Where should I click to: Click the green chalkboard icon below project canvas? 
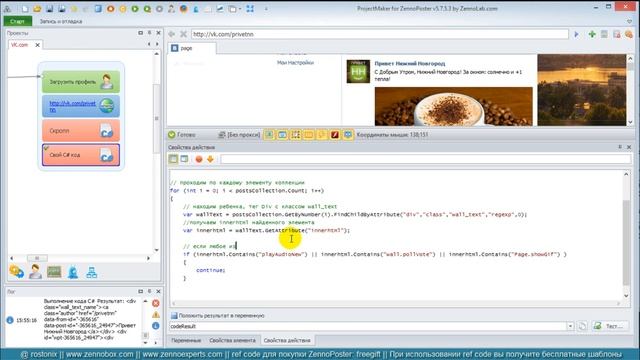click(54, 272)
